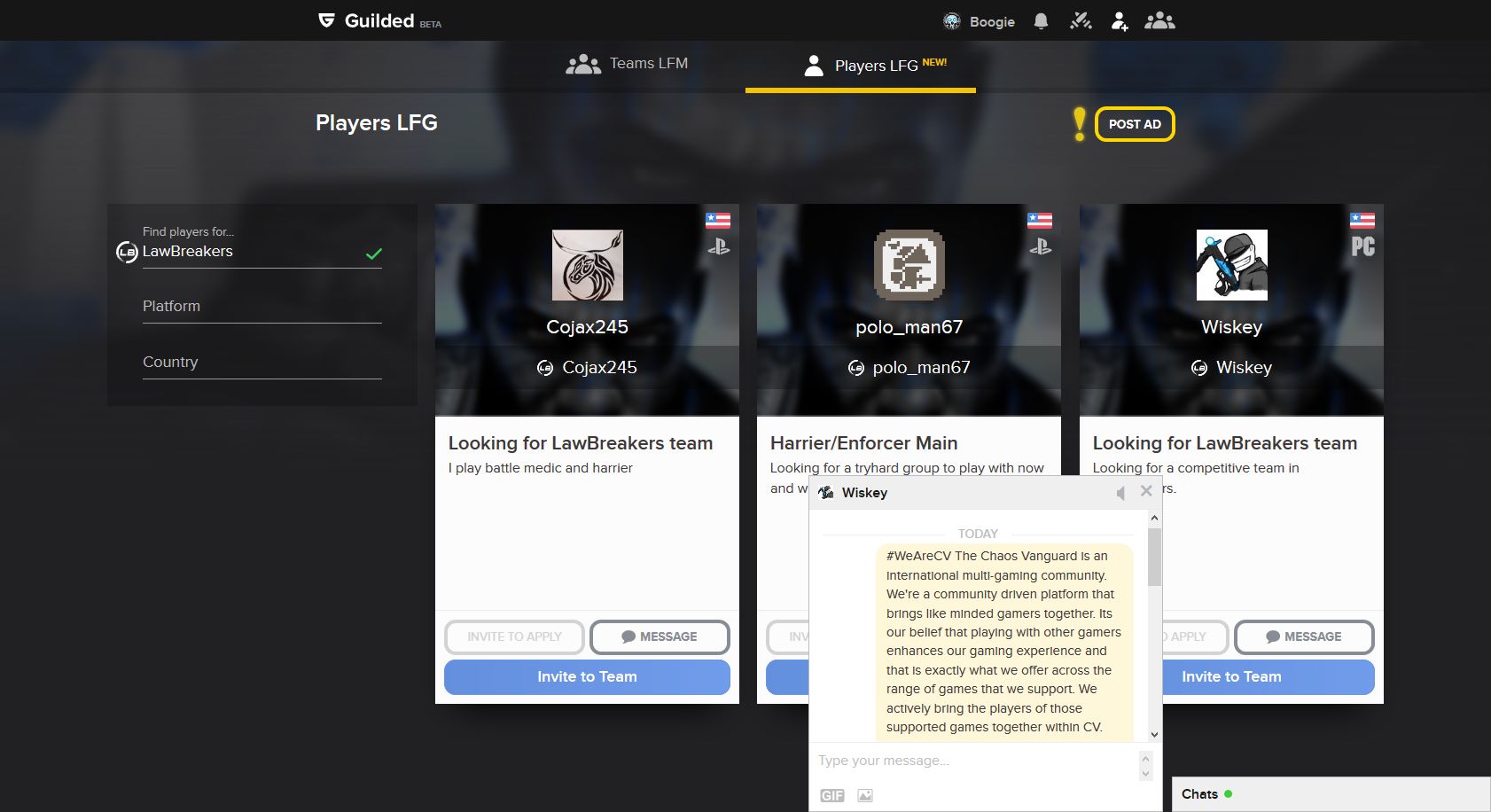The image size is (1491, 812).
Task: Click the Wiskey player name on card
Action: point(1232,327)
